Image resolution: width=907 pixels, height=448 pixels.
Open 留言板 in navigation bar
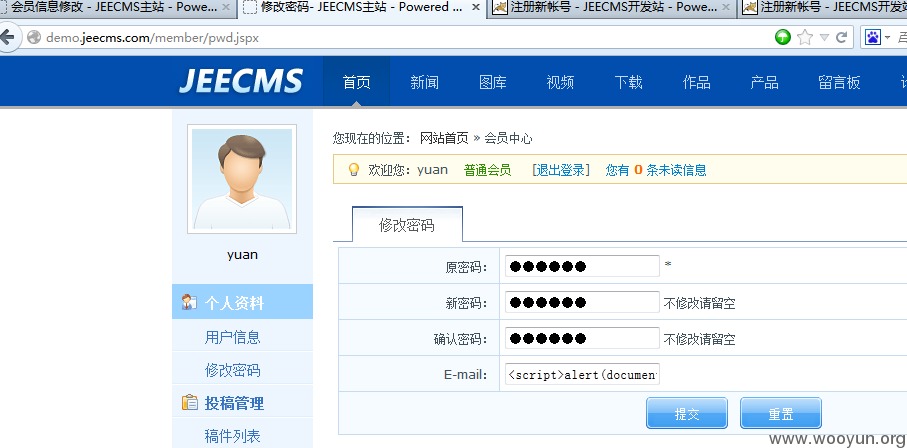coord(839,82)
